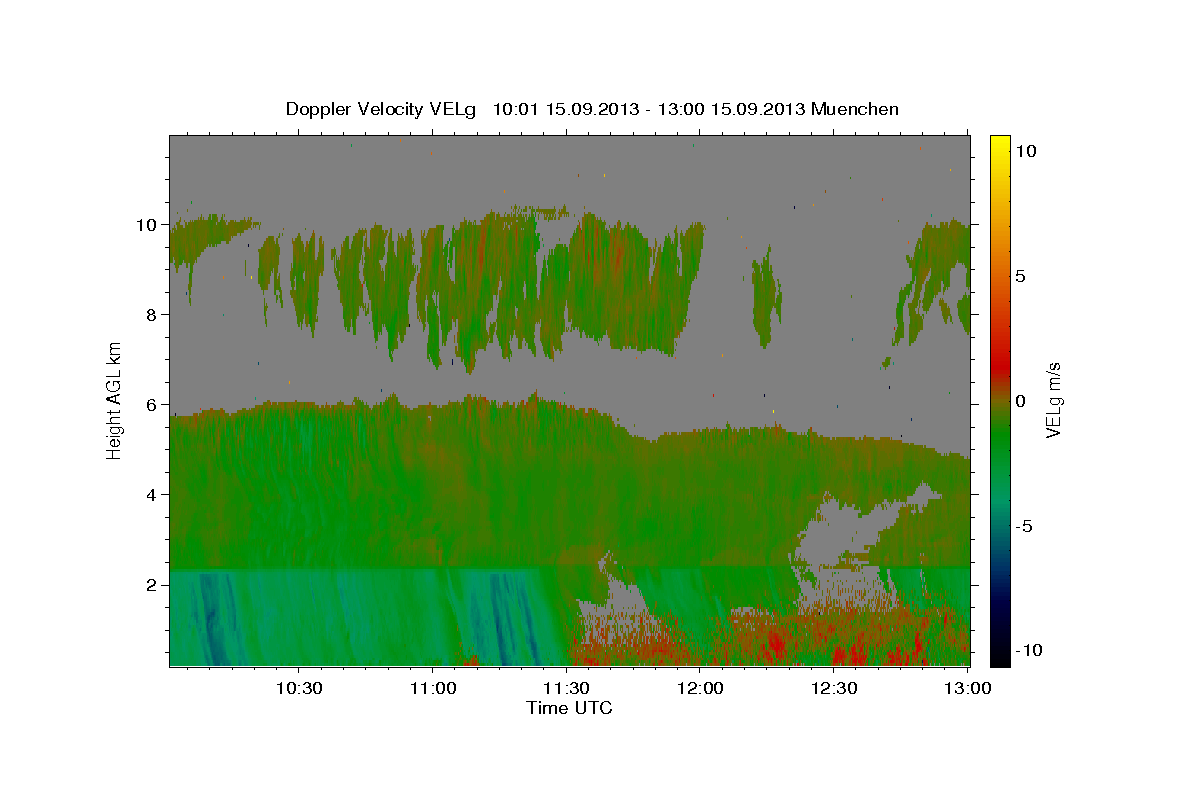Click the 'Height AGL km' y-axis label
The height and width of the screenshot is (800, 1200).
[115, 399]
